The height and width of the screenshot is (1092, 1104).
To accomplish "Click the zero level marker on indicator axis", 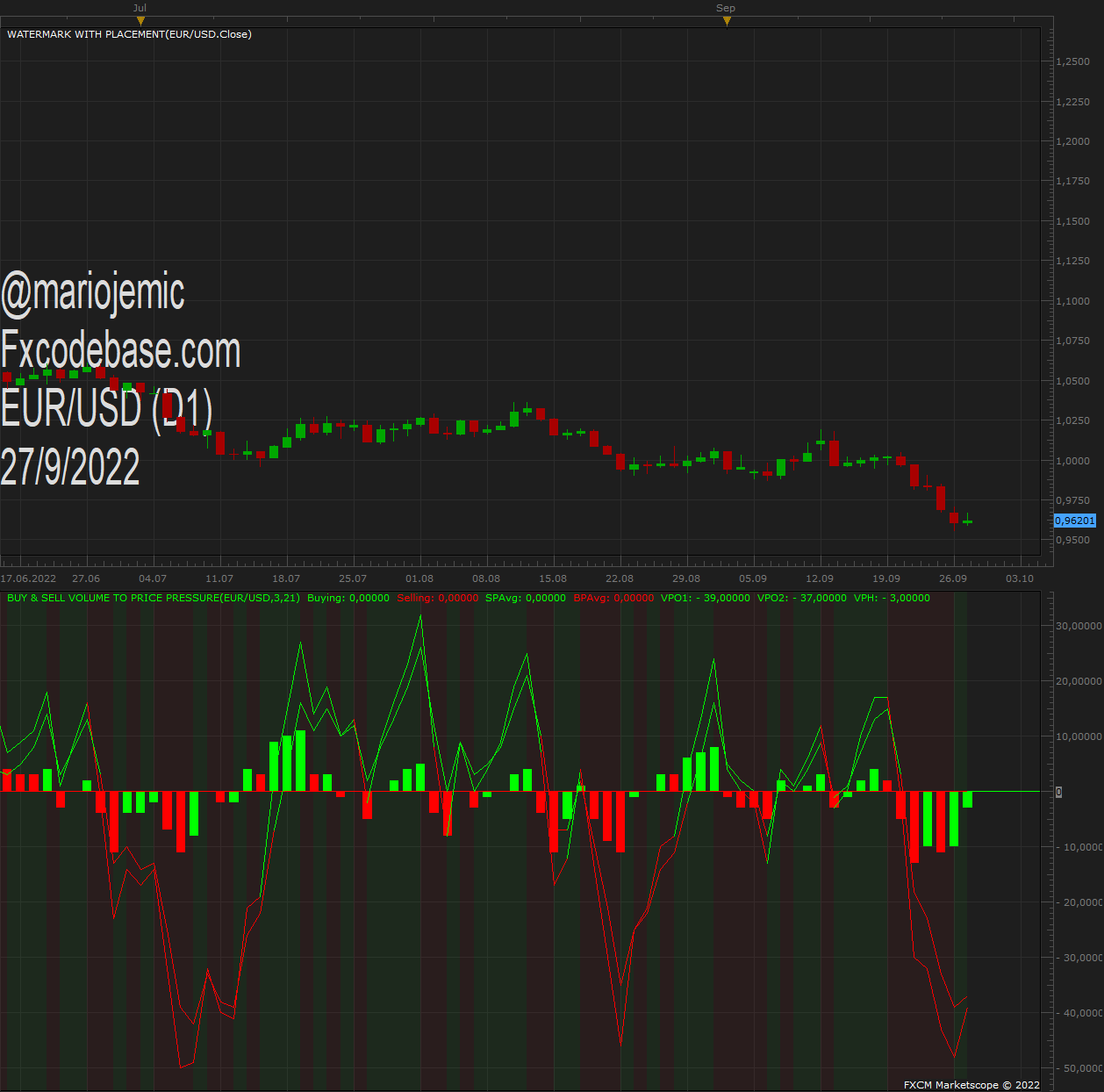I will (1058, 792).
